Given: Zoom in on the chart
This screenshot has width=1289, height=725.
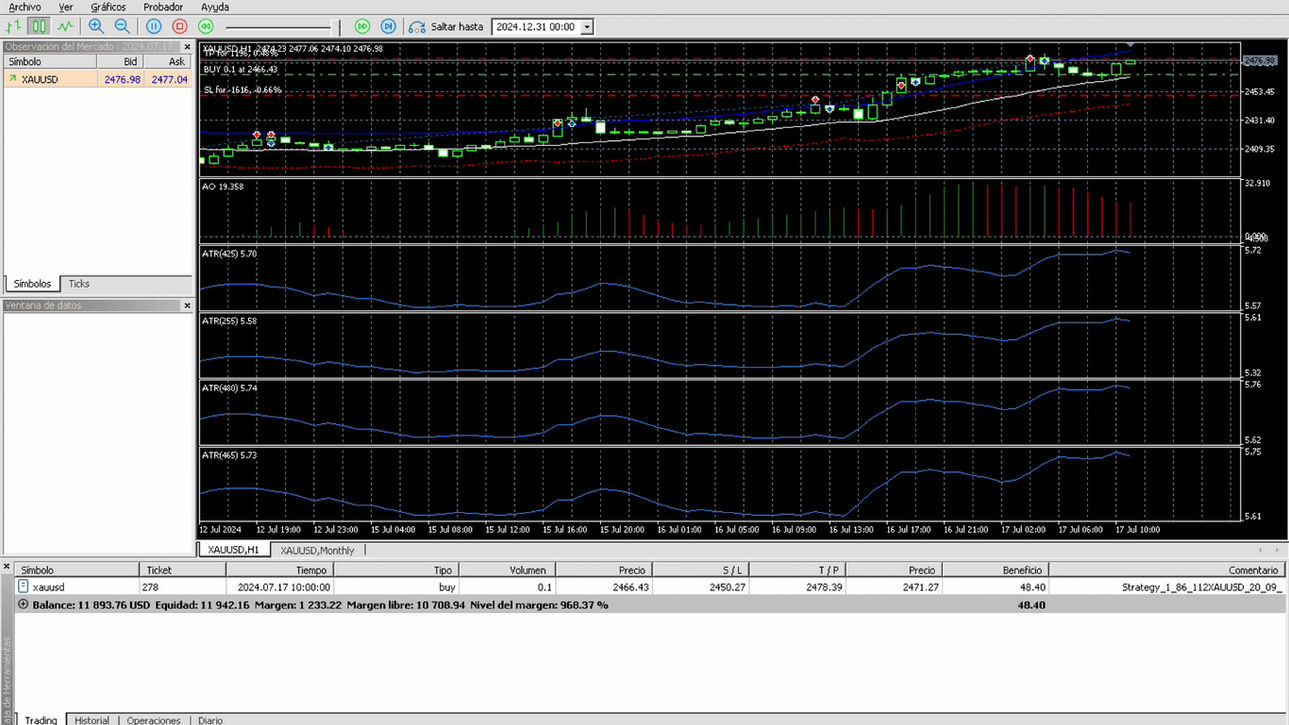Looking at the screenshot, I should (96, 26).
